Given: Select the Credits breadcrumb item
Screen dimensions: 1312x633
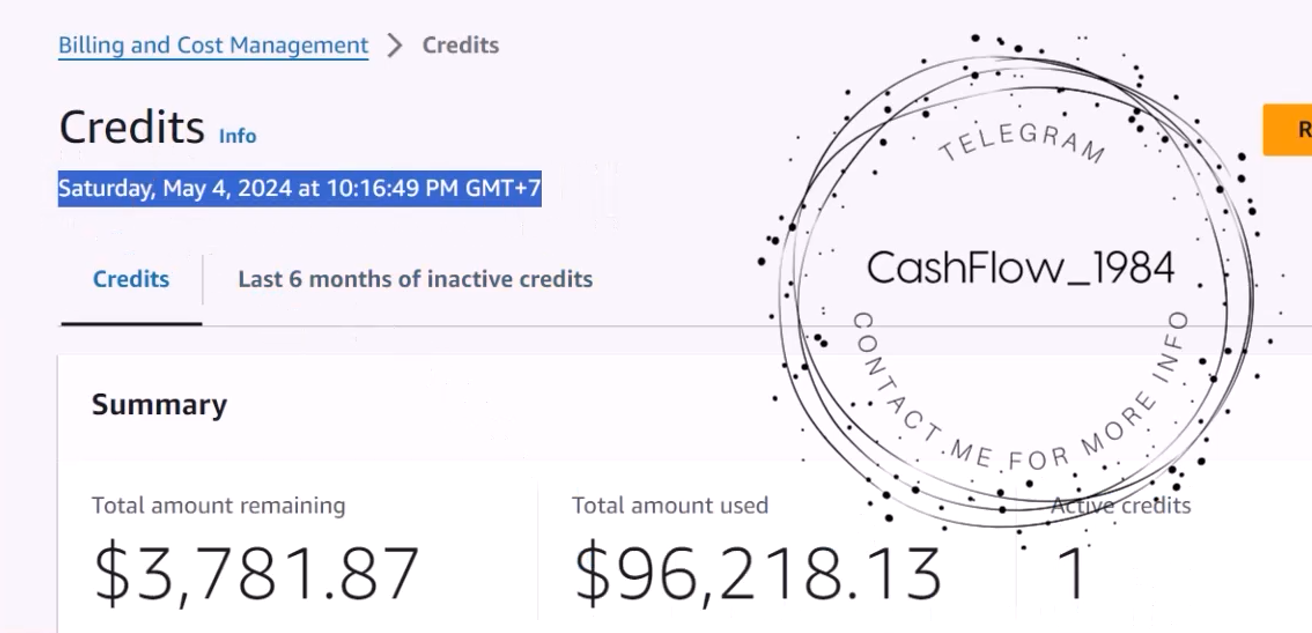Looking at the screenshot, I should (x=460, y=45).
